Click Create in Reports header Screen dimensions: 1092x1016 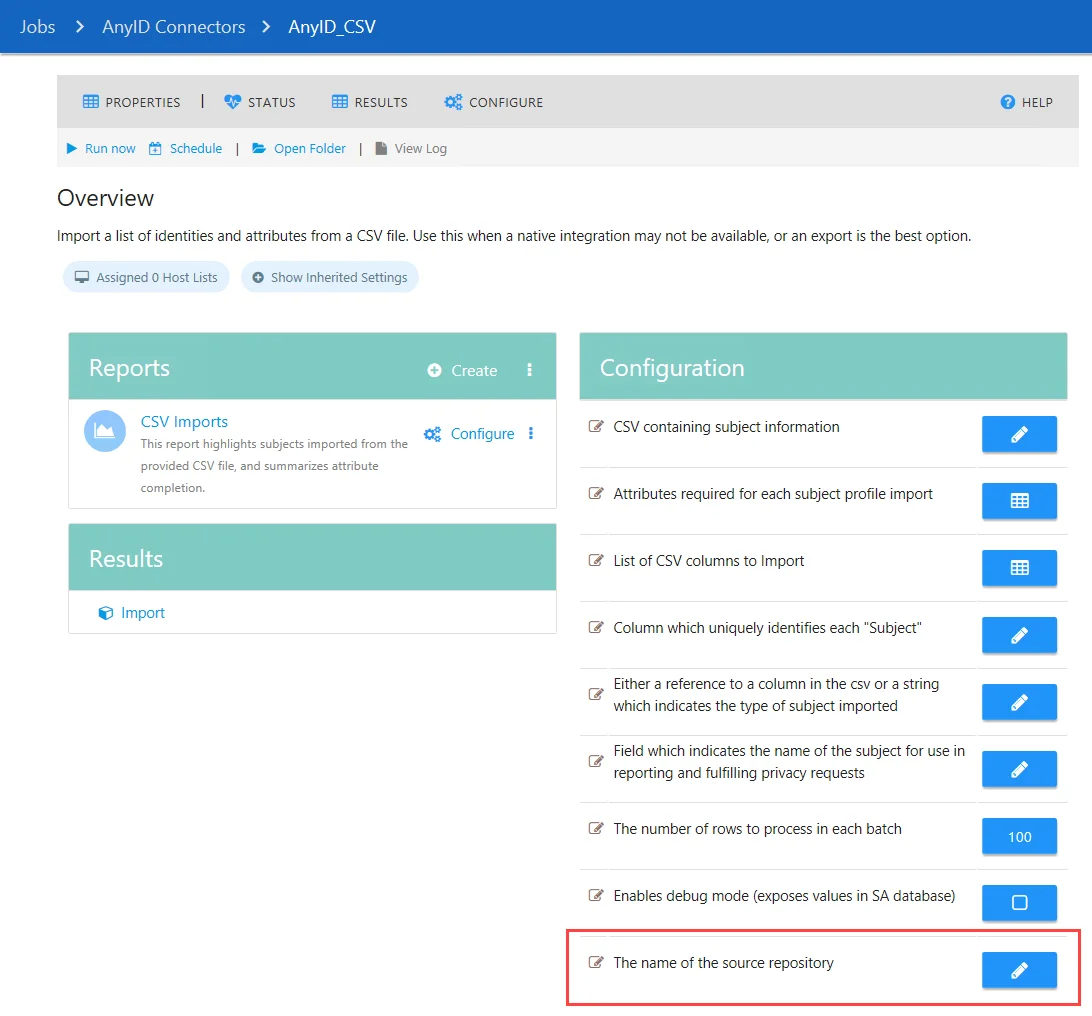[462, 370]
